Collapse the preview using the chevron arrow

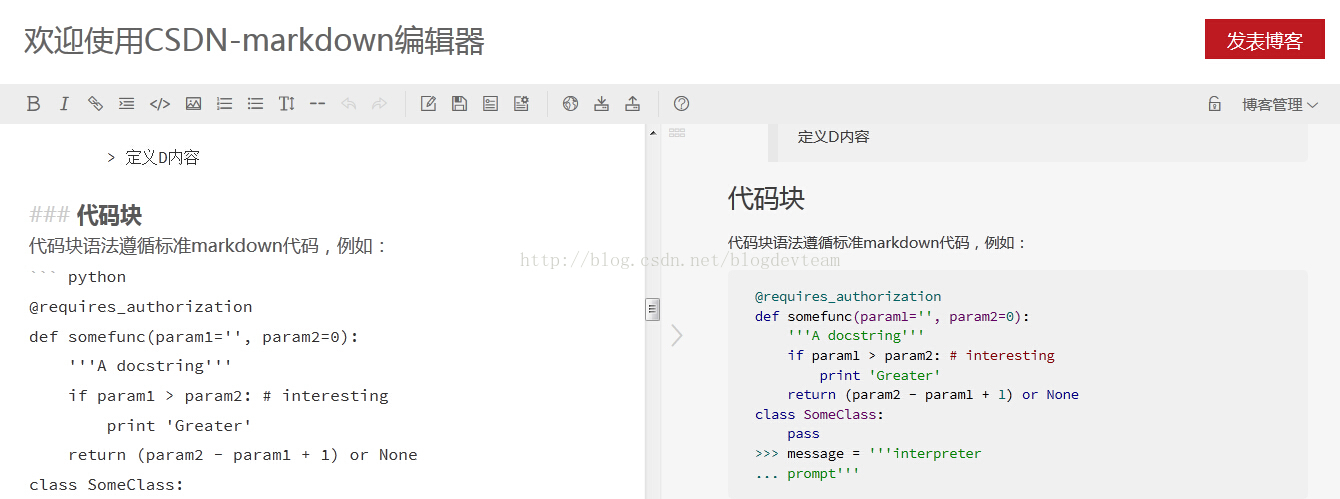tap(677, 335)
